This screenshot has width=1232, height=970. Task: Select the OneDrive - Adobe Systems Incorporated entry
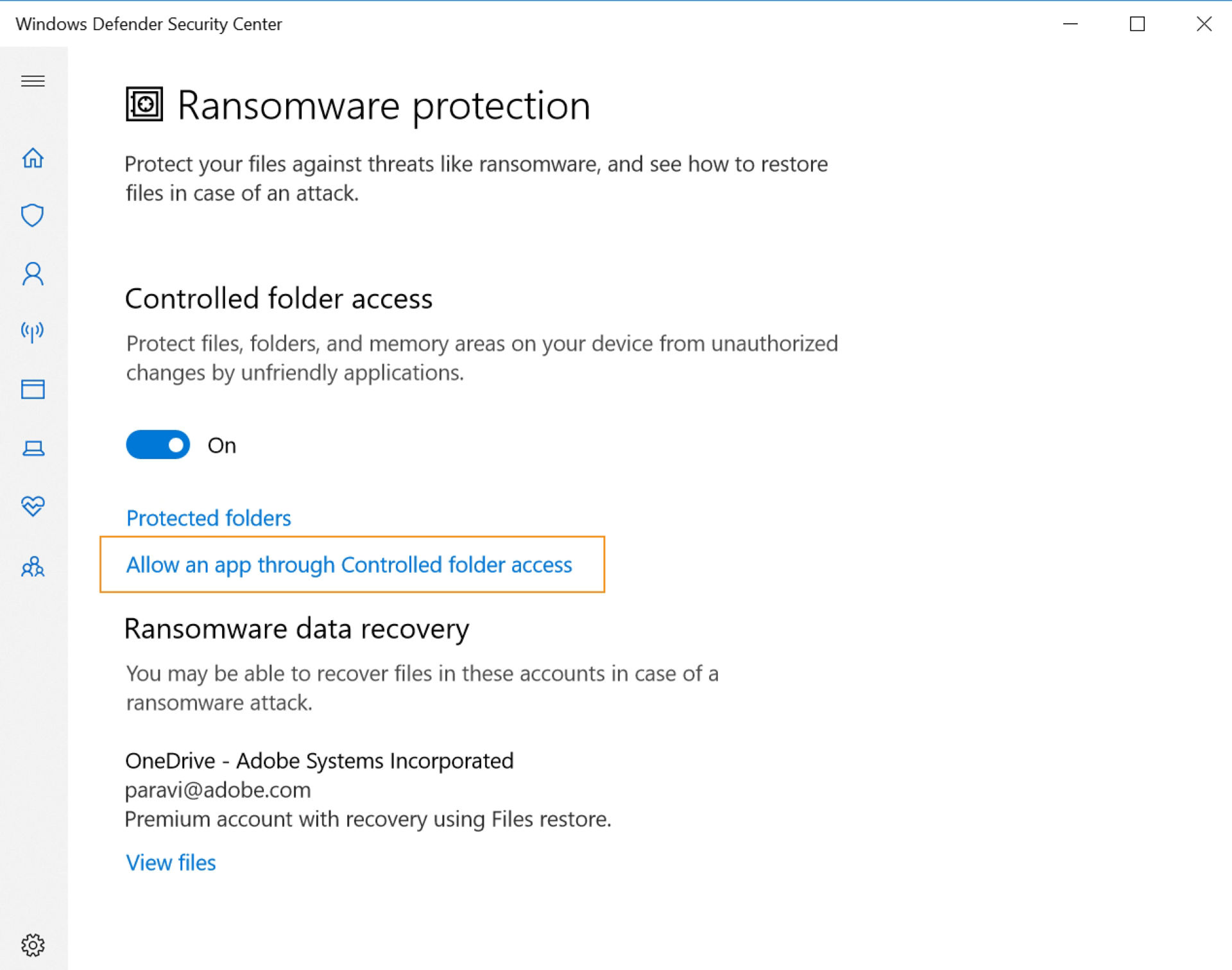(320, 761)
